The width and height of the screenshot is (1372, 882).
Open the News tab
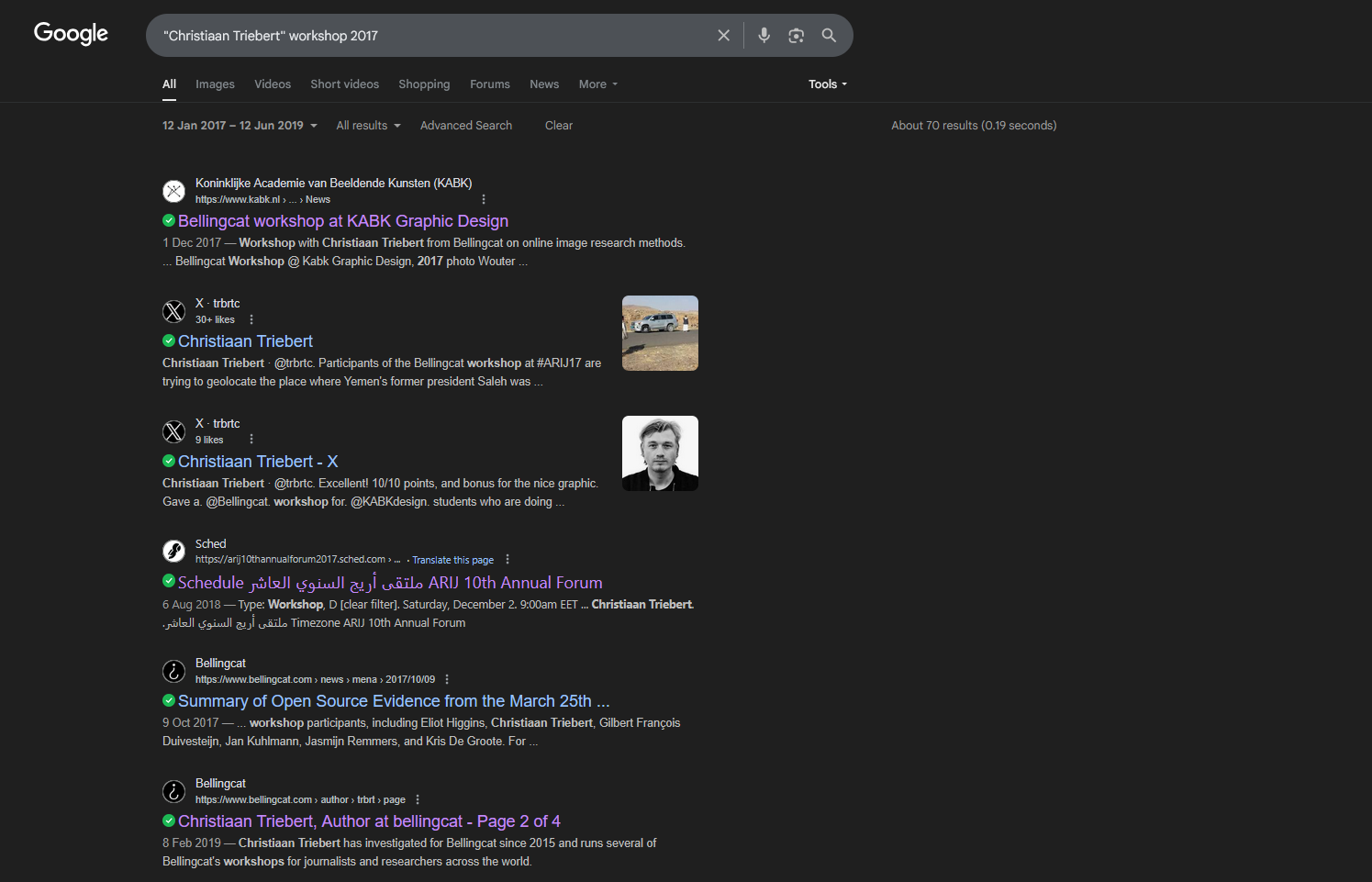coord(544,84)
